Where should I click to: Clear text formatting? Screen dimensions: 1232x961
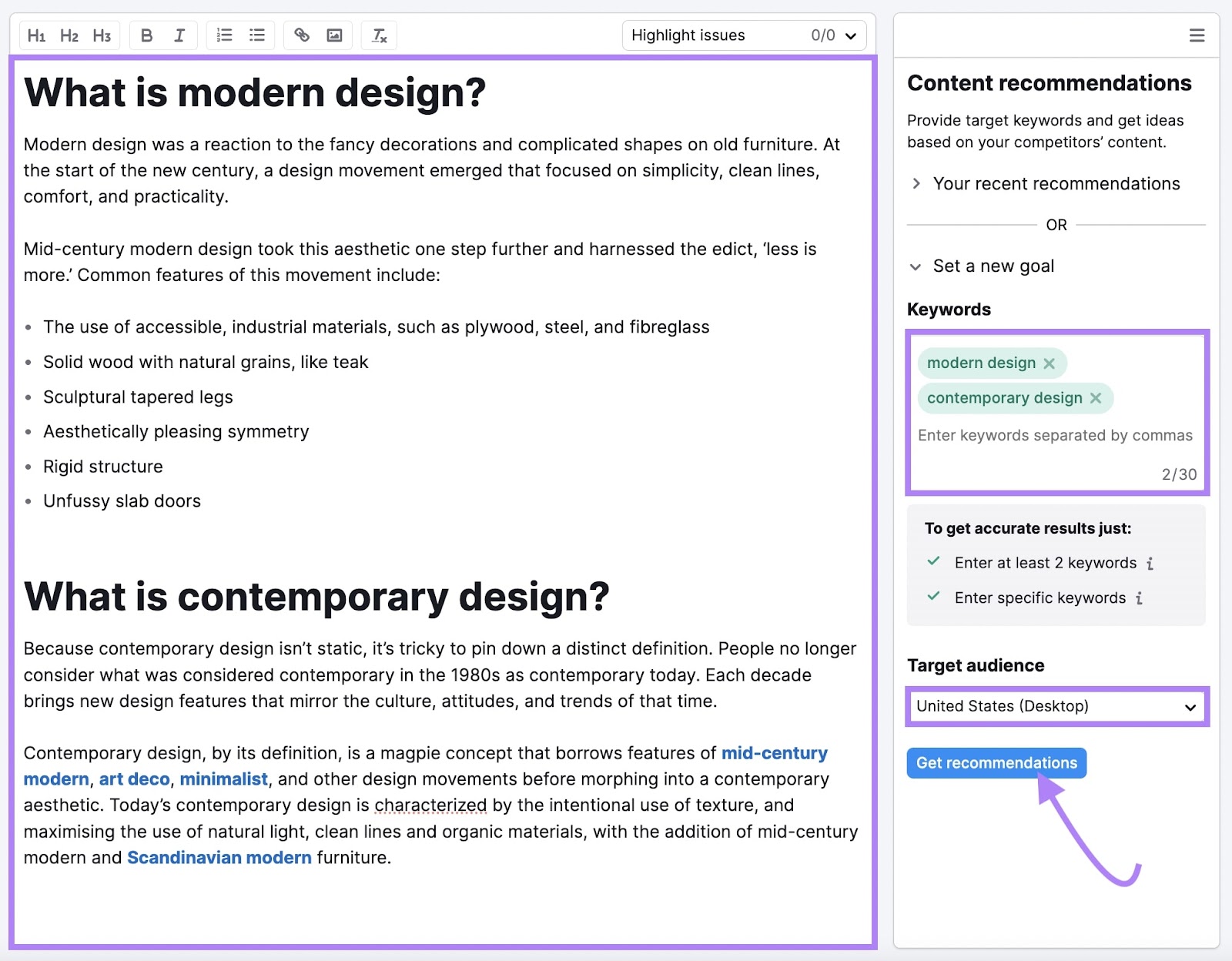(x=380, y=35)
